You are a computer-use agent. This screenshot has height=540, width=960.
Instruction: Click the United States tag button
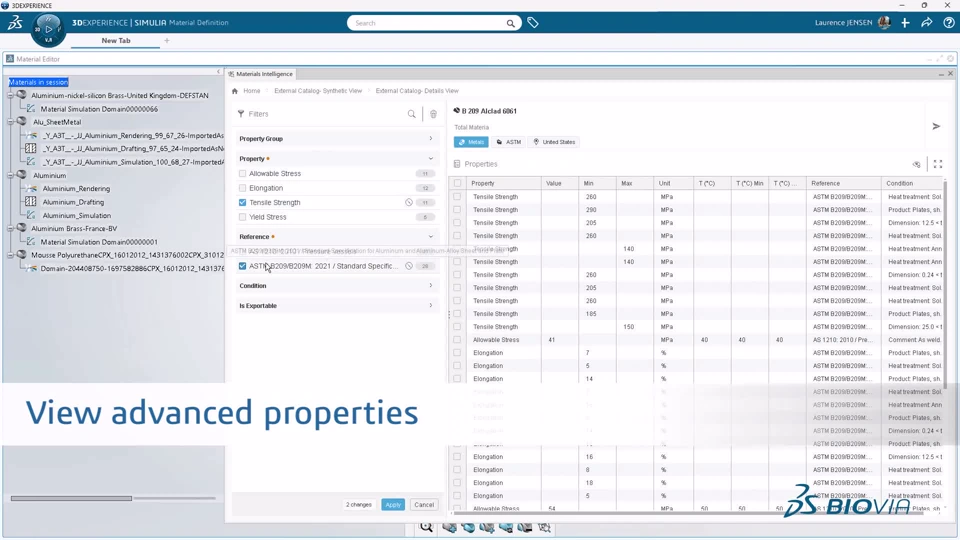click(554, 142)
